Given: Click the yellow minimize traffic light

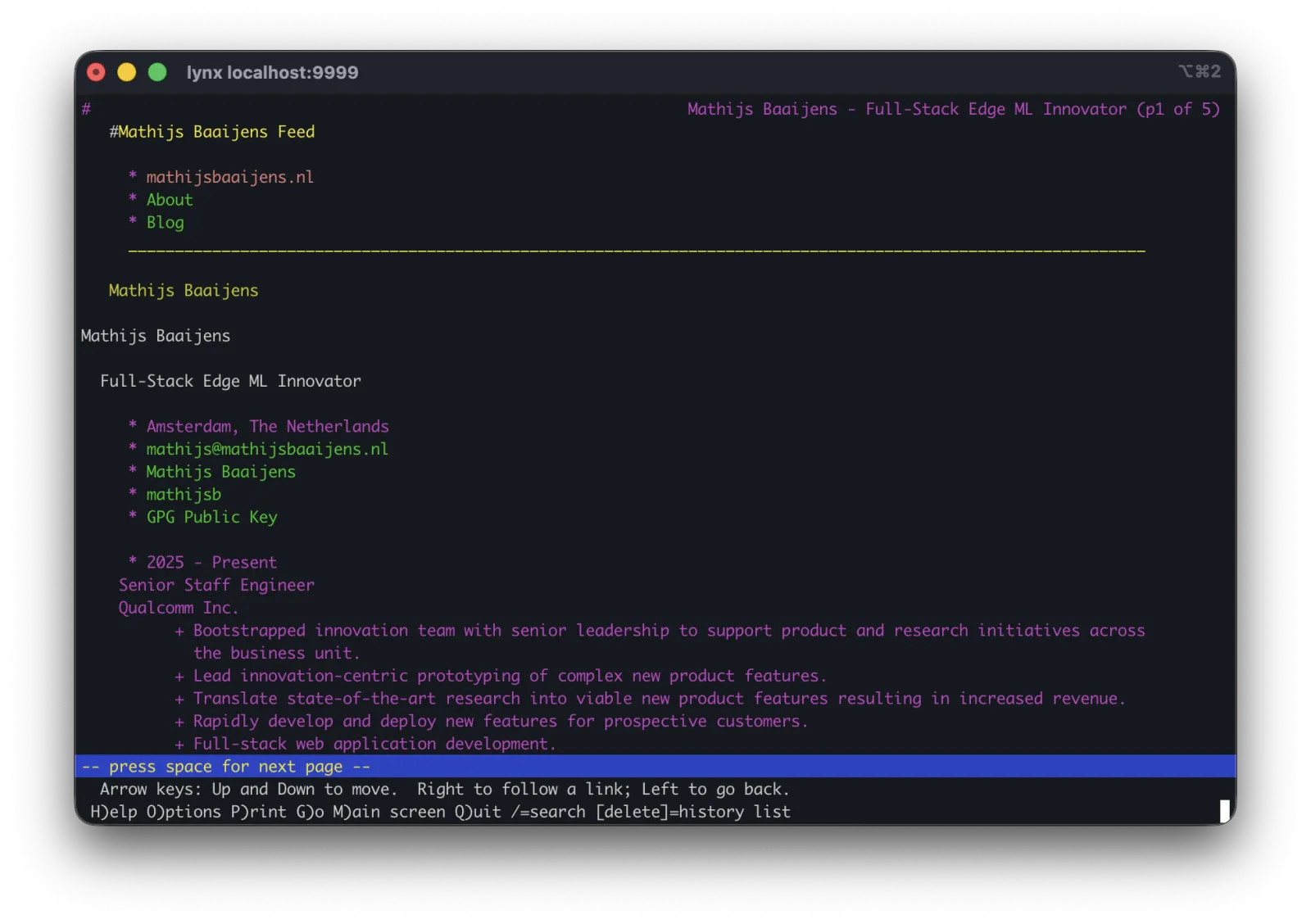Looking at the screenshot, I should click(x=126, y=72).
